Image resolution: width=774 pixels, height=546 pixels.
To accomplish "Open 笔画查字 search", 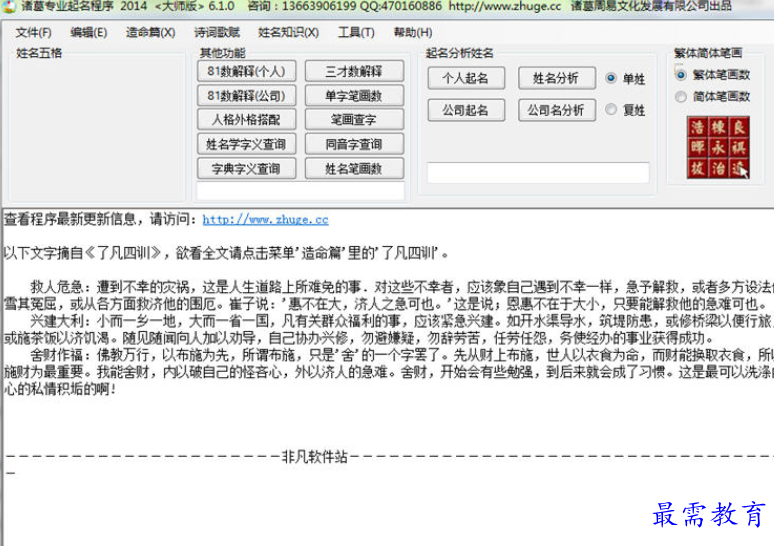I will 354,119.
